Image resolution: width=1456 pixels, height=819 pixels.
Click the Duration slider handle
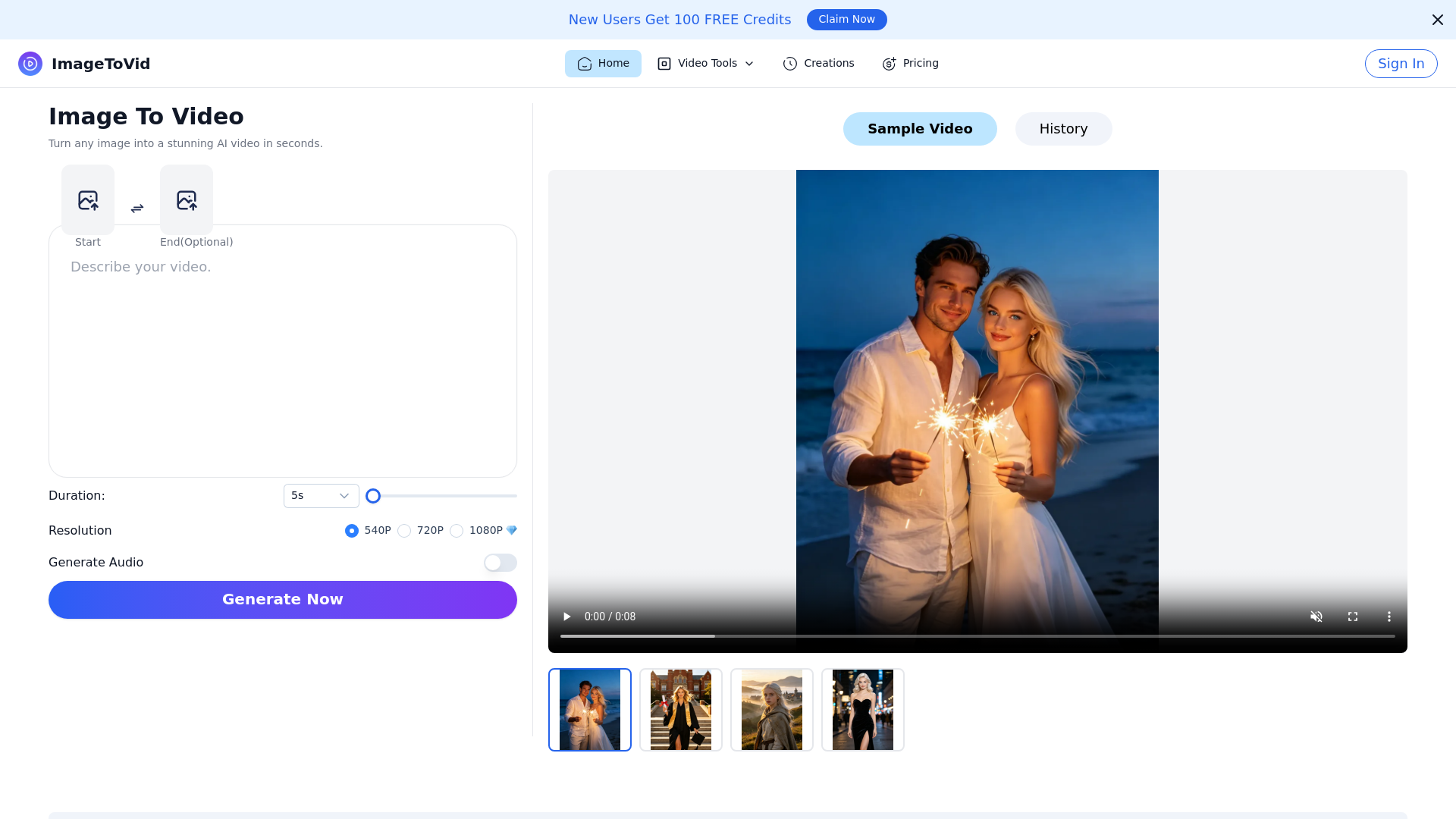(x=373, y=496)
